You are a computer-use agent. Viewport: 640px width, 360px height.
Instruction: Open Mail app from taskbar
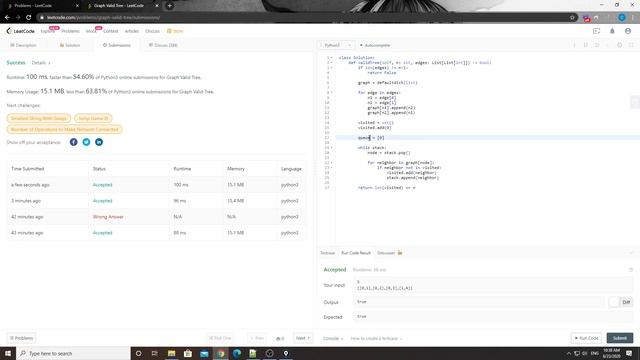204,353
